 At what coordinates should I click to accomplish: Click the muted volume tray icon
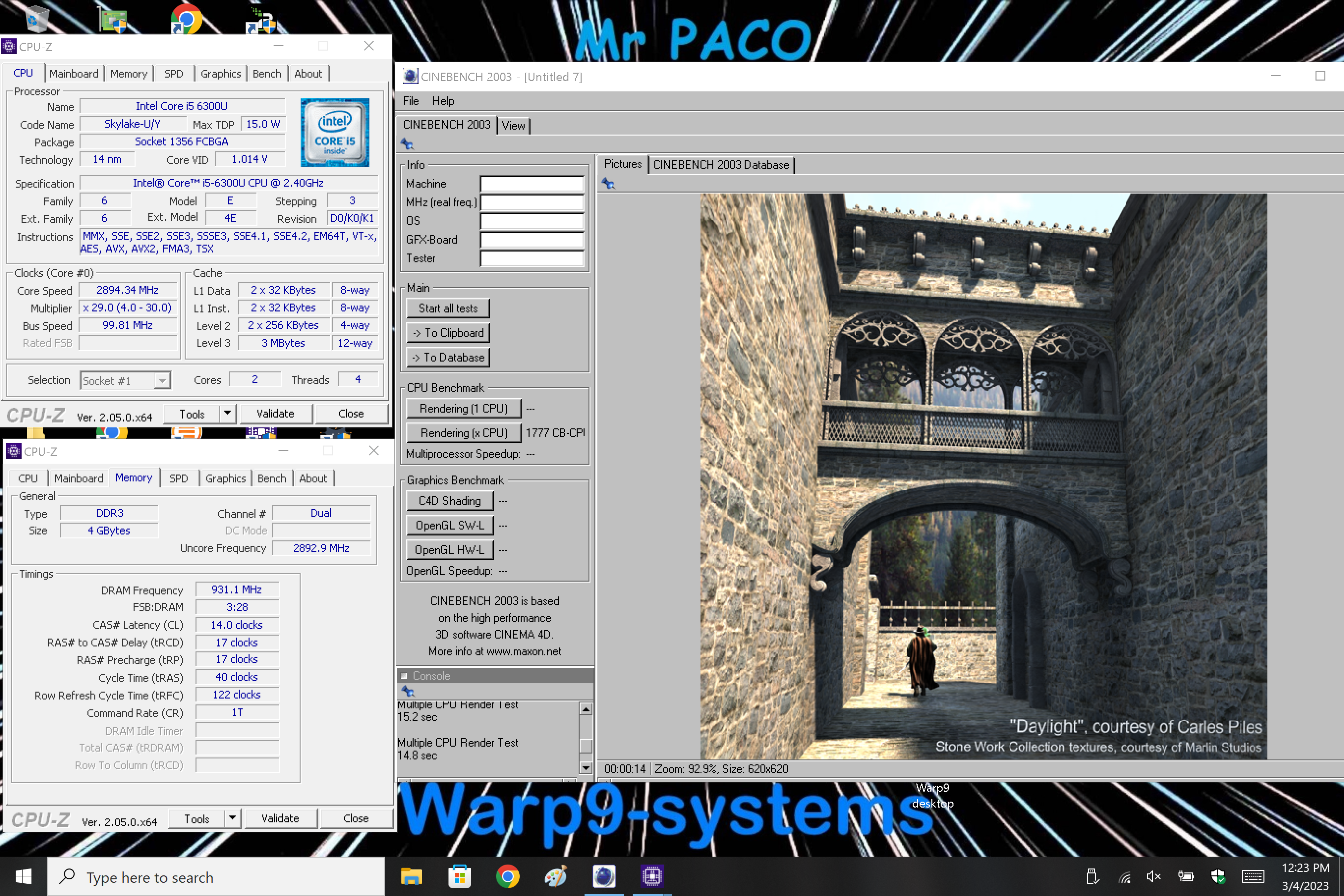click(x=1154, y=876)
